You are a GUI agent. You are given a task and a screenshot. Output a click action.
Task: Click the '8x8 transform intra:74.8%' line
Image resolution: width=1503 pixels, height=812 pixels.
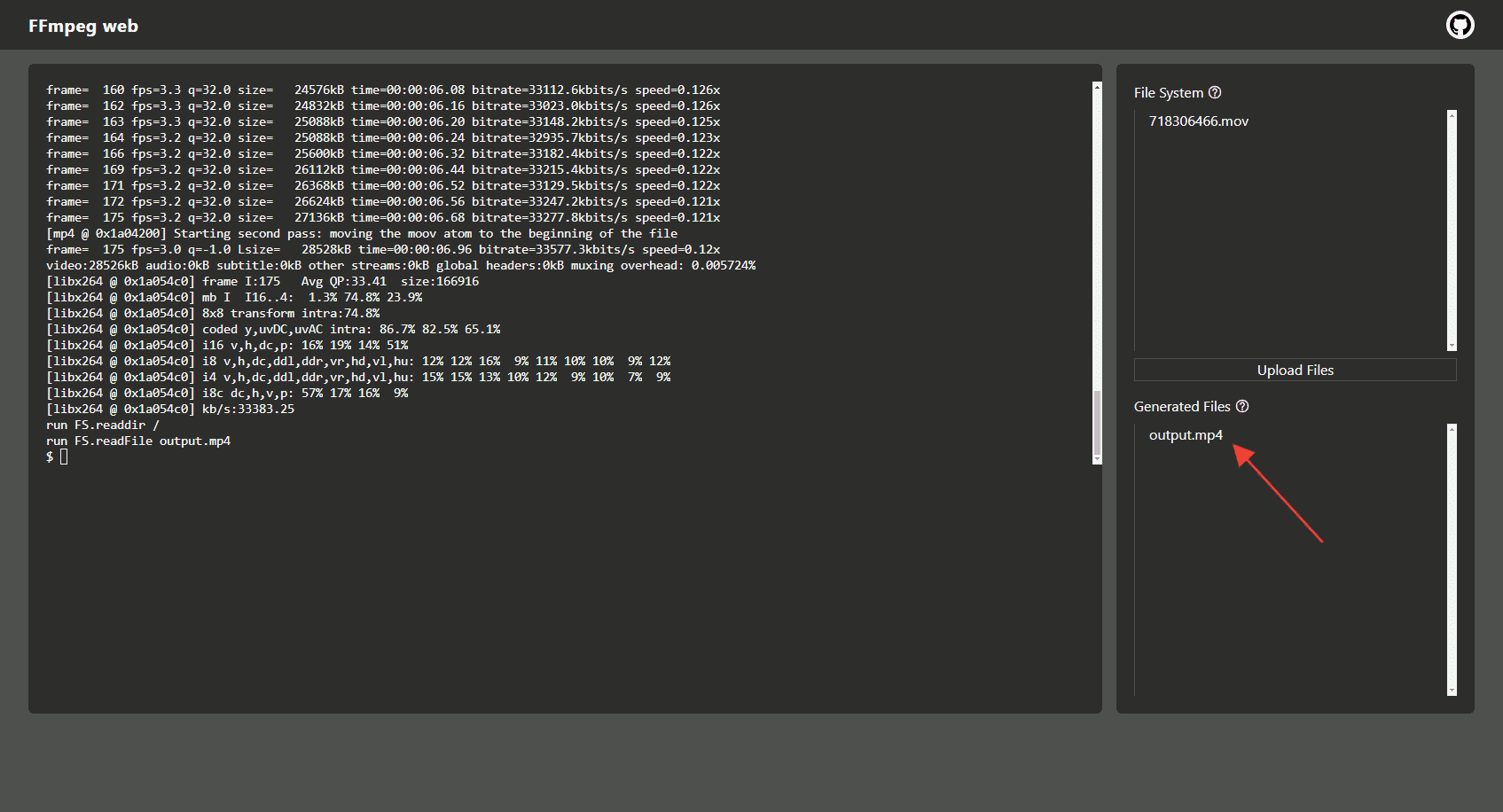213,313
